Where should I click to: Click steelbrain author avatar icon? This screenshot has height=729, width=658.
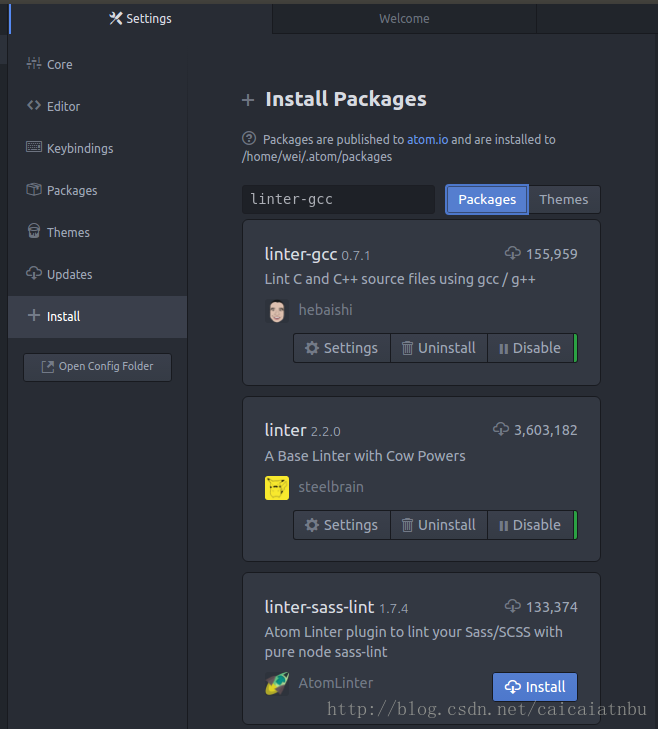tap(277, 488)
